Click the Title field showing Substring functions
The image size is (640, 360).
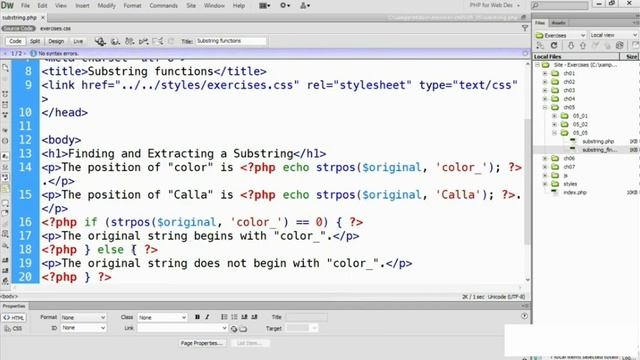[231, 41]
